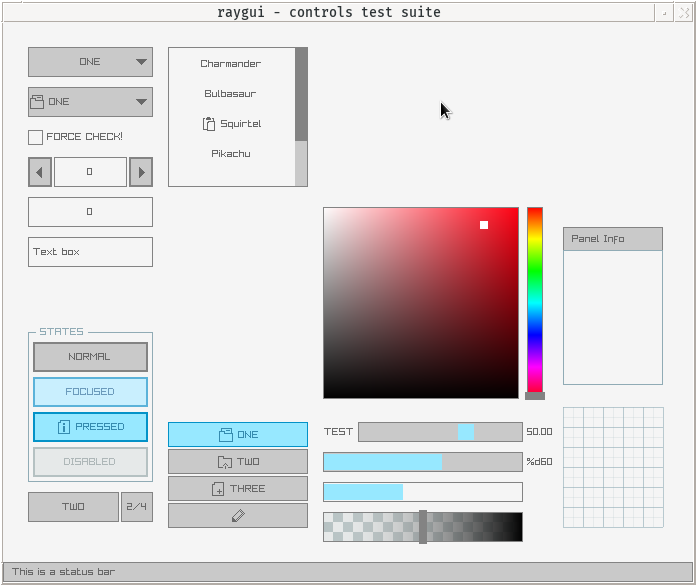The width and height of the screenshot is (696, 585).
Task: Click the right arrow of the spinner
Action: 141,172
